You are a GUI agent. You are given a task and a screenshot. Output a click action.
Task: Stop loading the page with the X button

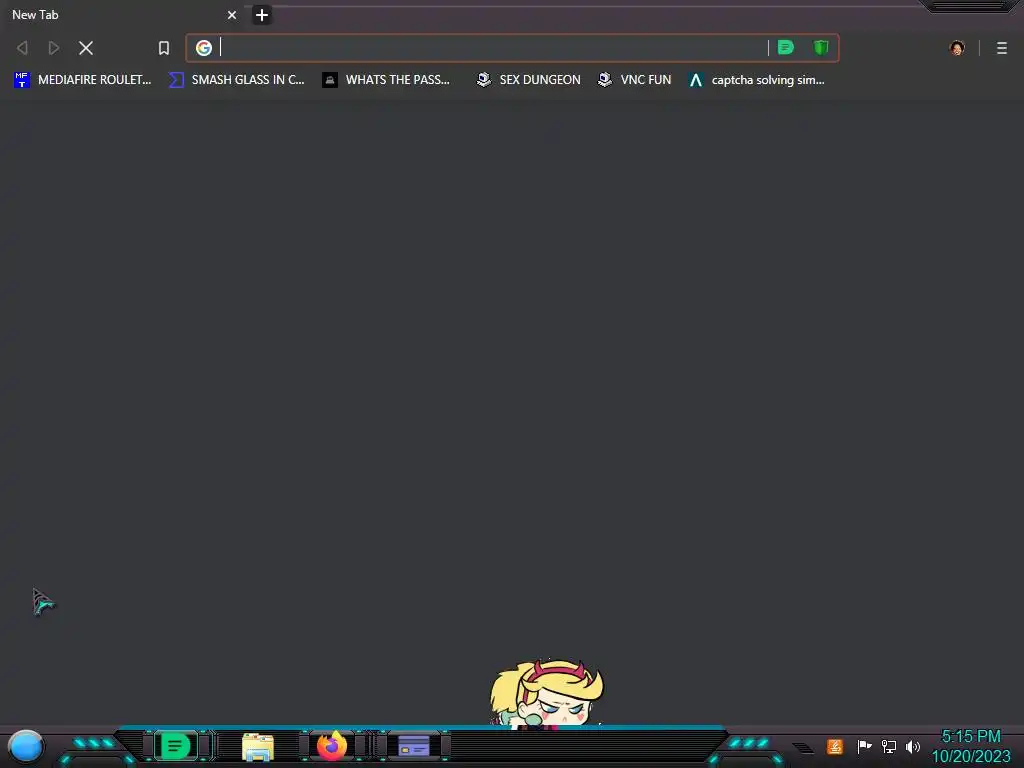[86, 48]
